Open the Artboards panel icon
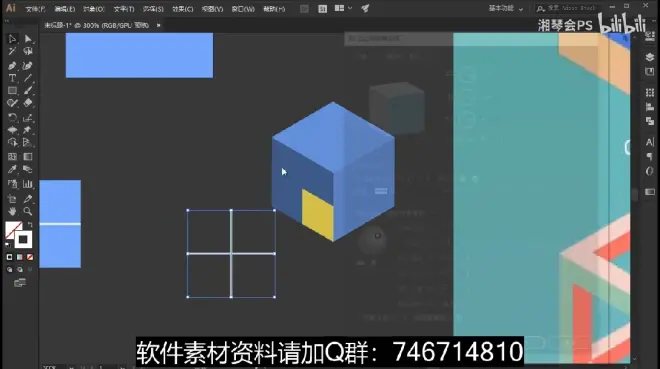 [649, 72]
